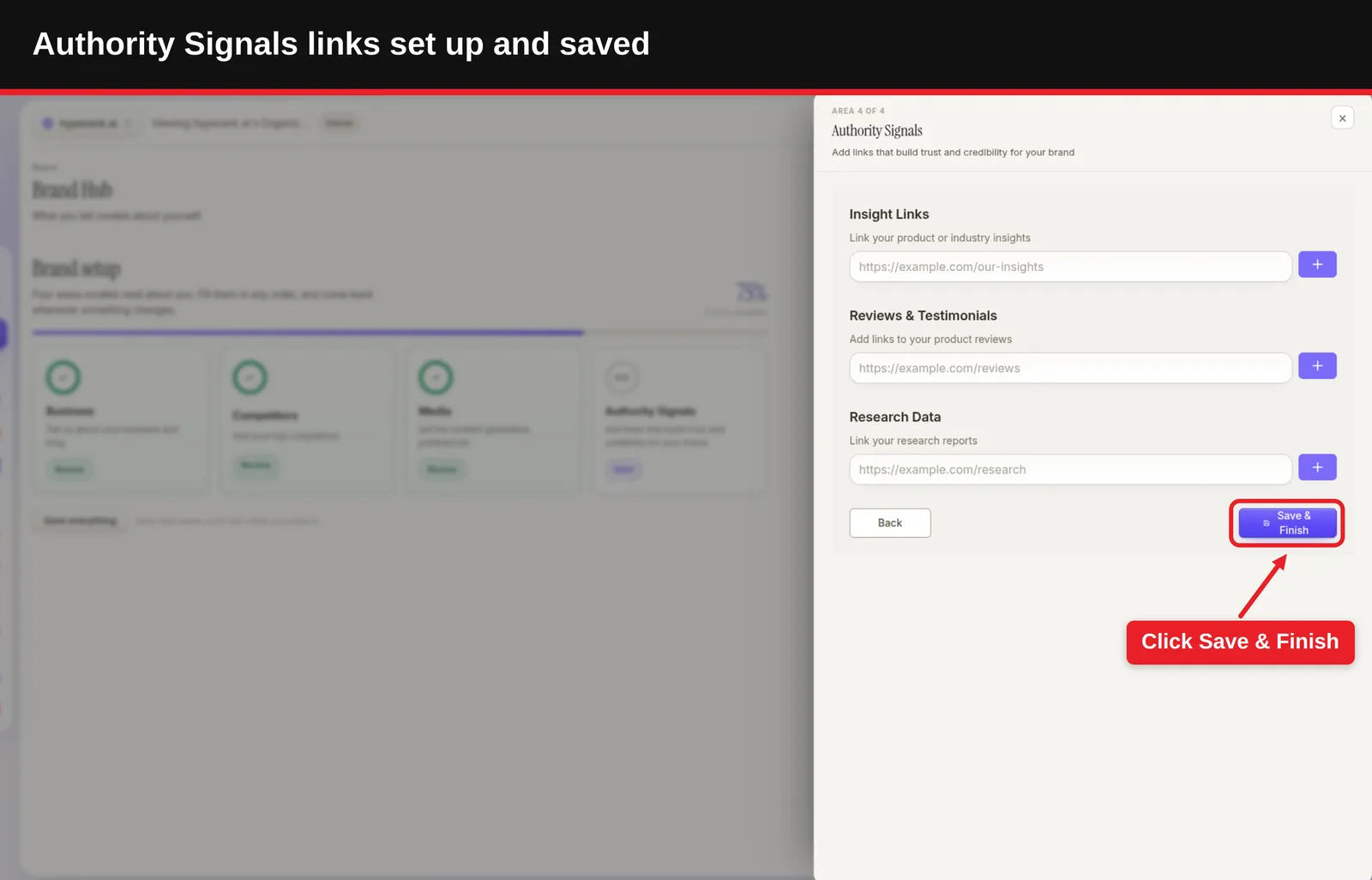Add the Reviews & Testimonials link with plus button
The width and height of the screenshot is (1372, 880).
coord(1317,365)
